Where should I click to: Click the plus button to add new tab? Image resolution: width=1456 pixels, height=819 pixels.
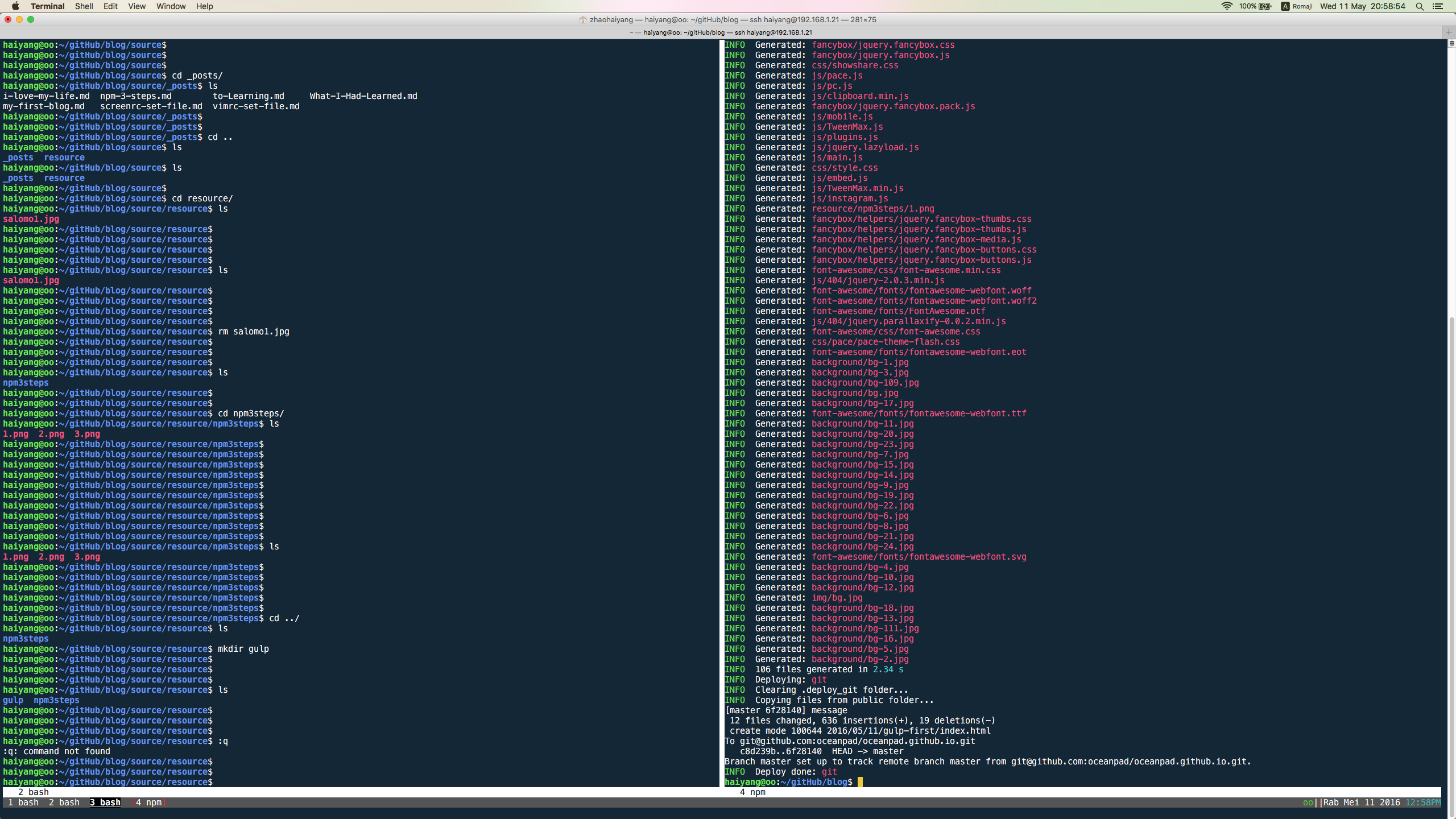coord(1449,32)
